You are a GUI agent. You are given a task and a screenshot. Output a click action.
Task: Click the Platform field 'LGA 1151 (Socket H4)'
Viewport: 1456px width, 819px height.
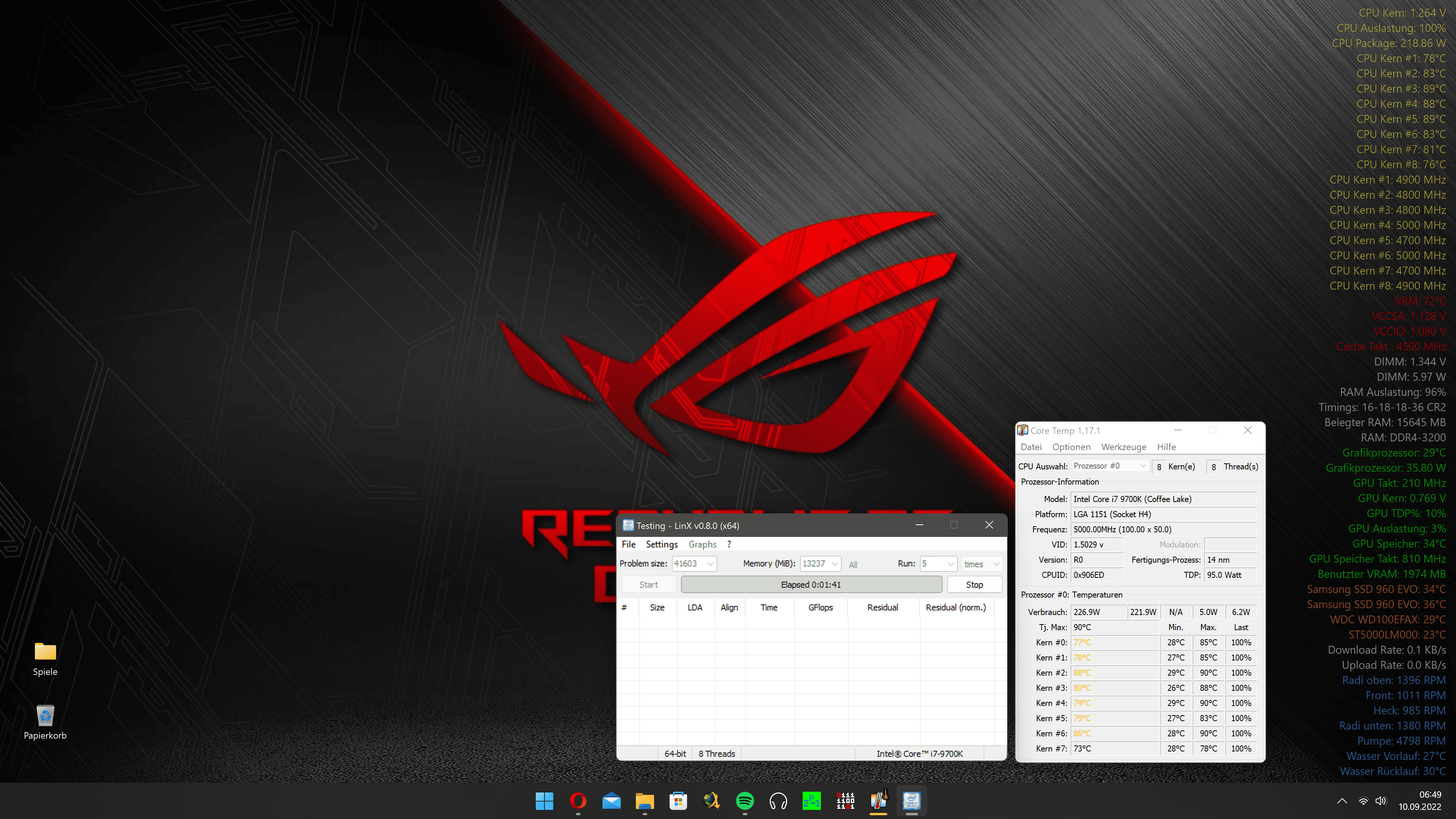[x=1164, y=515]
